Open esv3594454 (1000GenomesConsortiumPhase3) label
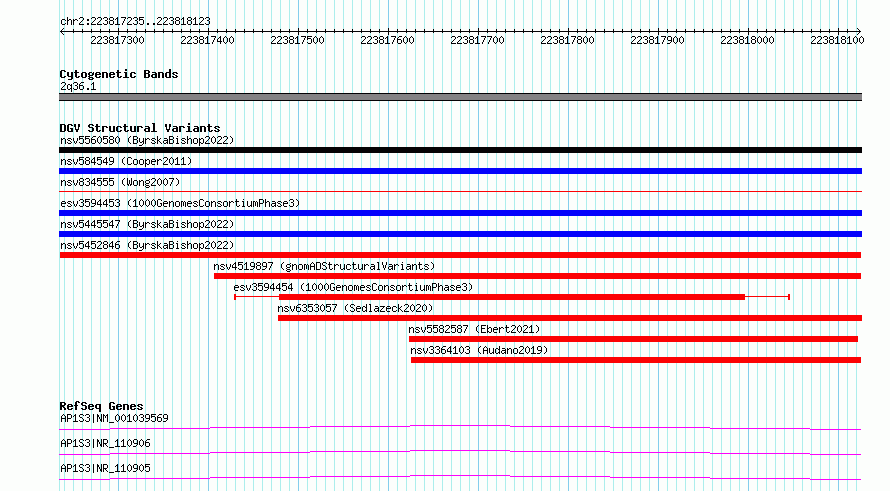890x491 pixels. coord(353,287)
